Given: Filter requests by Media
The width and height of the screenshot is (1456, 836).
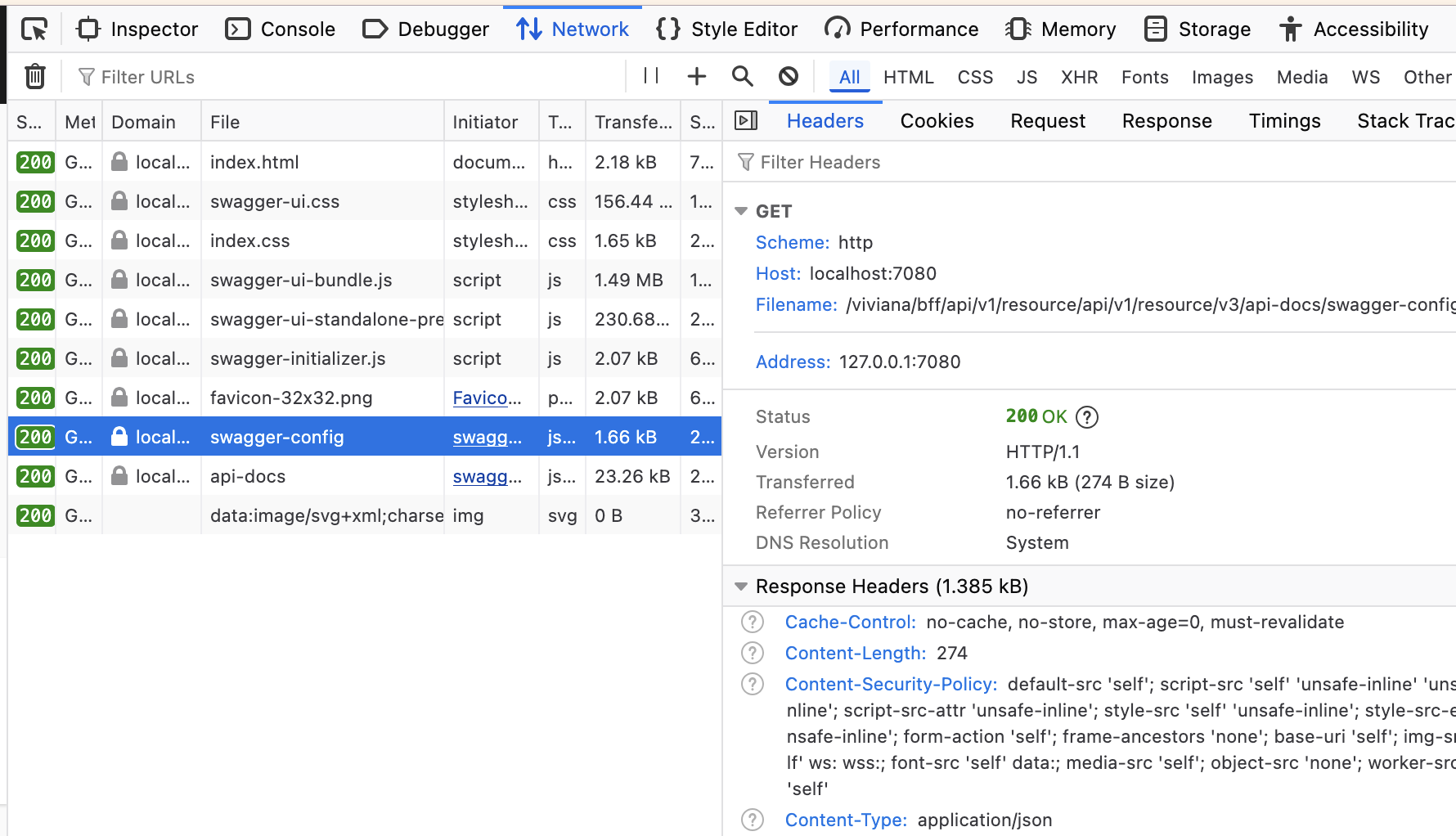Looking at the screenshot, I should point(1302,77).
